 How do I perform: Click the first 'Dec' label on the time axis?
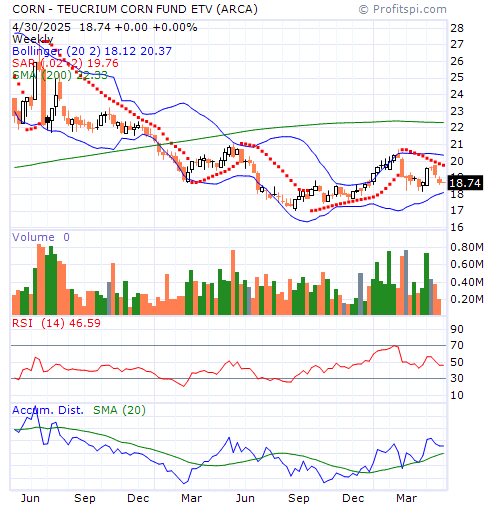click(x=138, y=498)
